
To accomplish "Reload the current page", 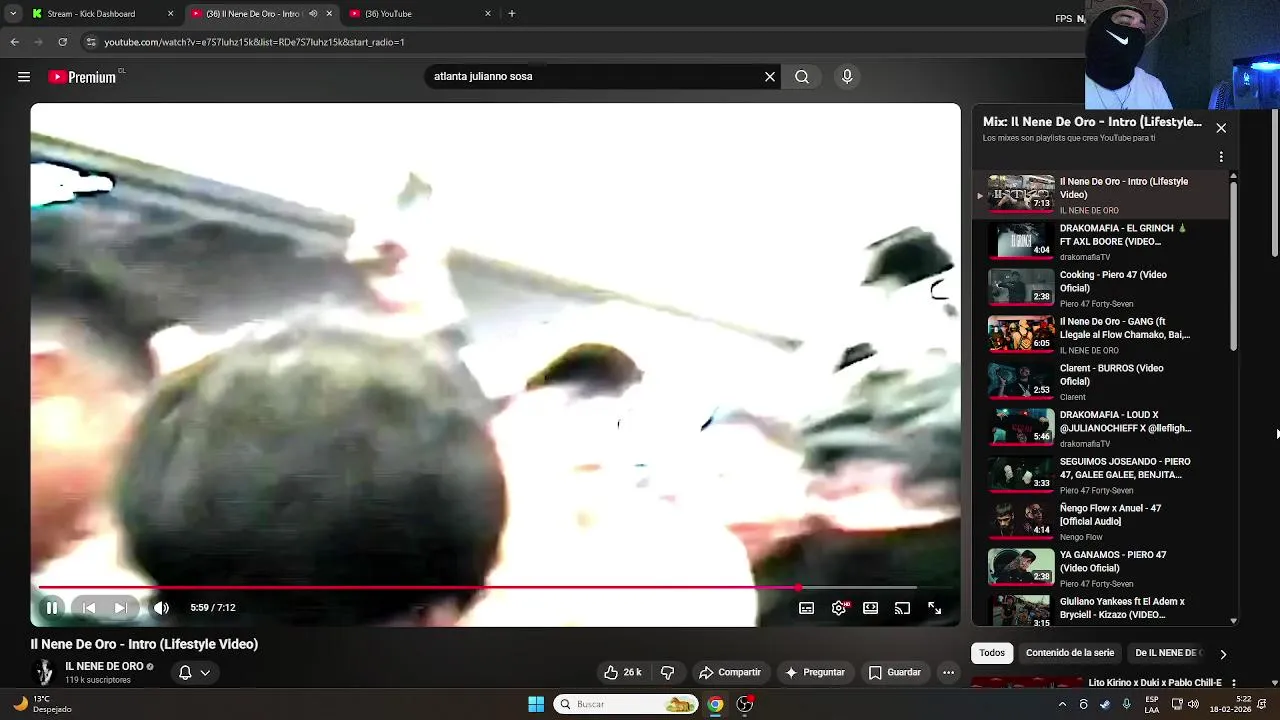I will click(x=62, y=42).
